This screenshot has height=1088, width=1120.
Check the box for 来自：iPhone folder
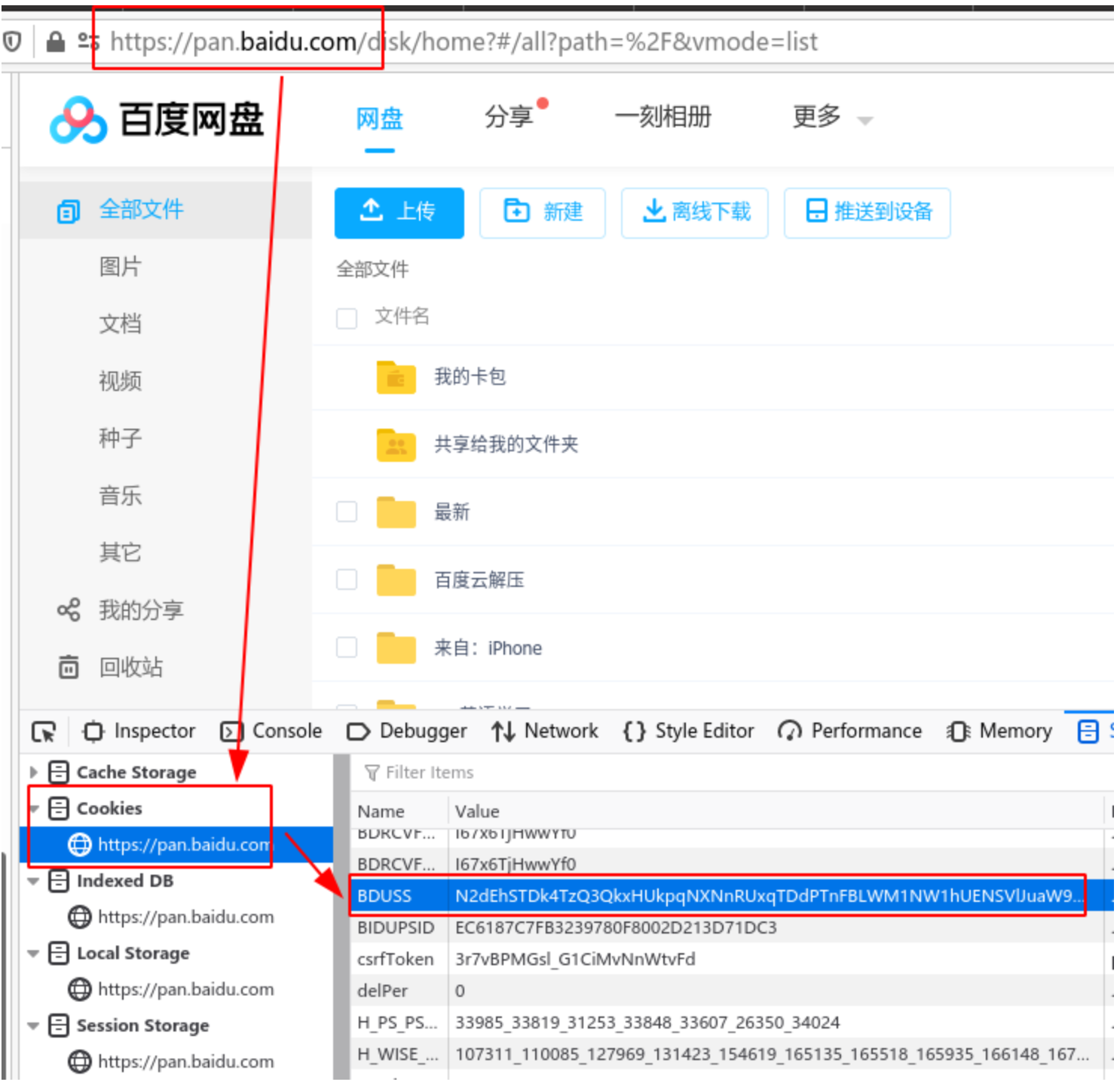point(347,648)
